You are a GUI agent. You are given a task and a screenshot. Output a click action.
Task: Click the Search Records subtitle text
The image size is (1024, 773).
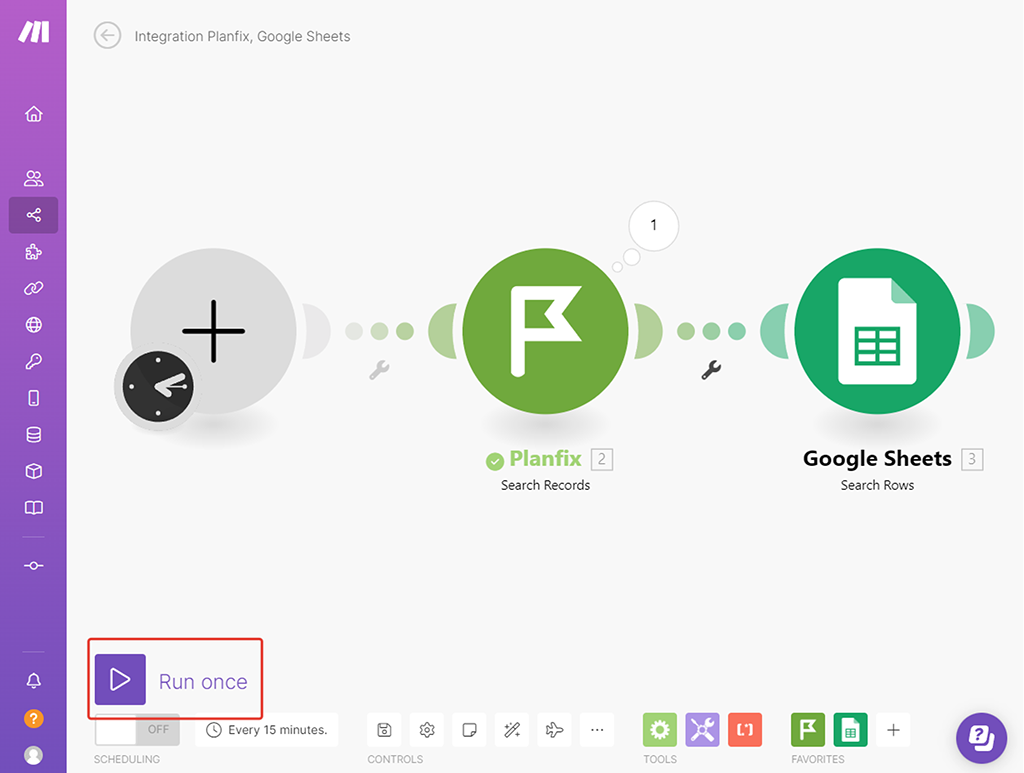(545, 485)
